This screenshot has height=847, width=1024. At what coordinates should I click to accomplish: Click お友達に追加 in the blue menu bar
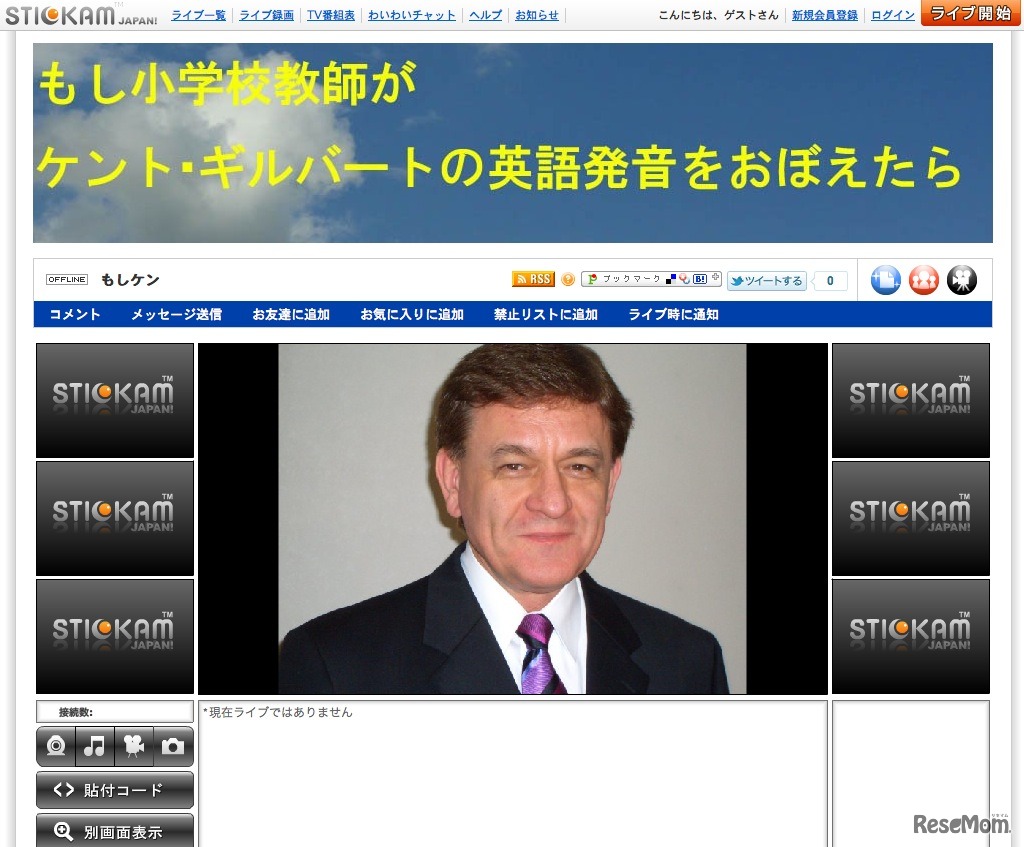coord(291,314)
